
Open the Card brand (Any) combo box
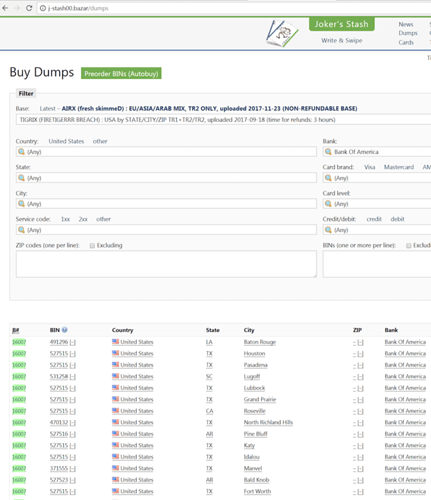tap(377, 178)
